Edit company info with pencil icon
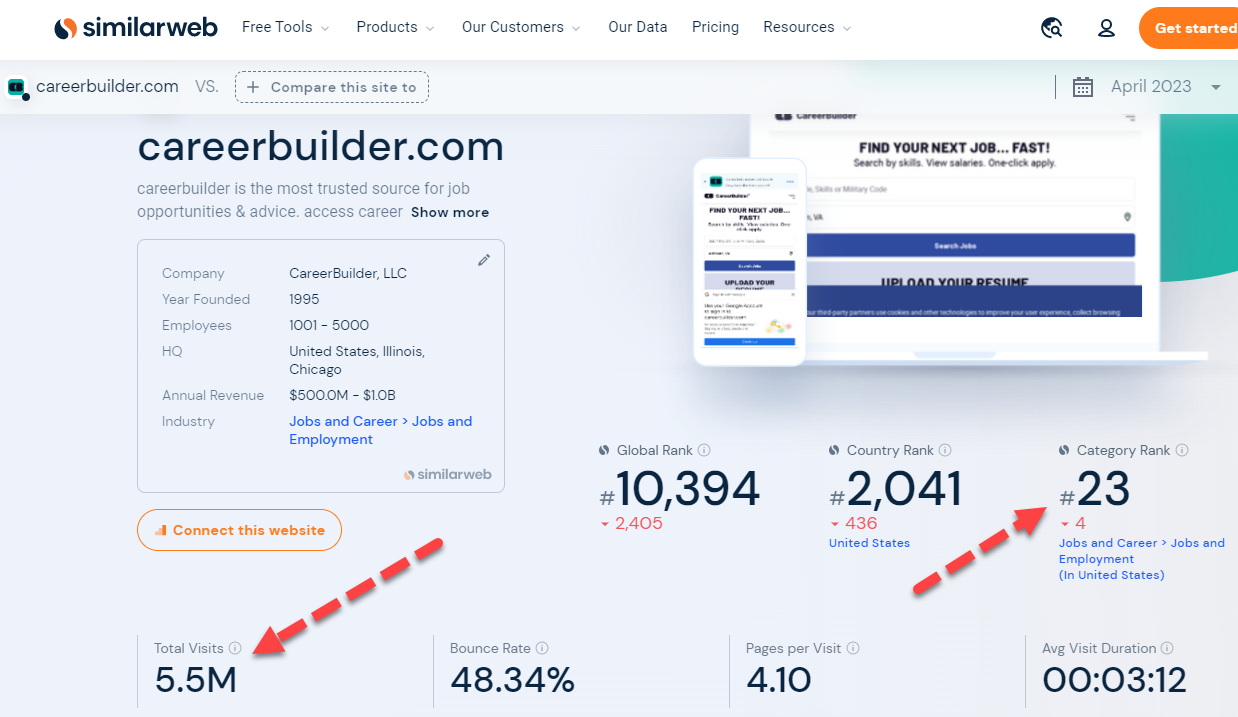The image size is (1238, 717). click(484, 260)
